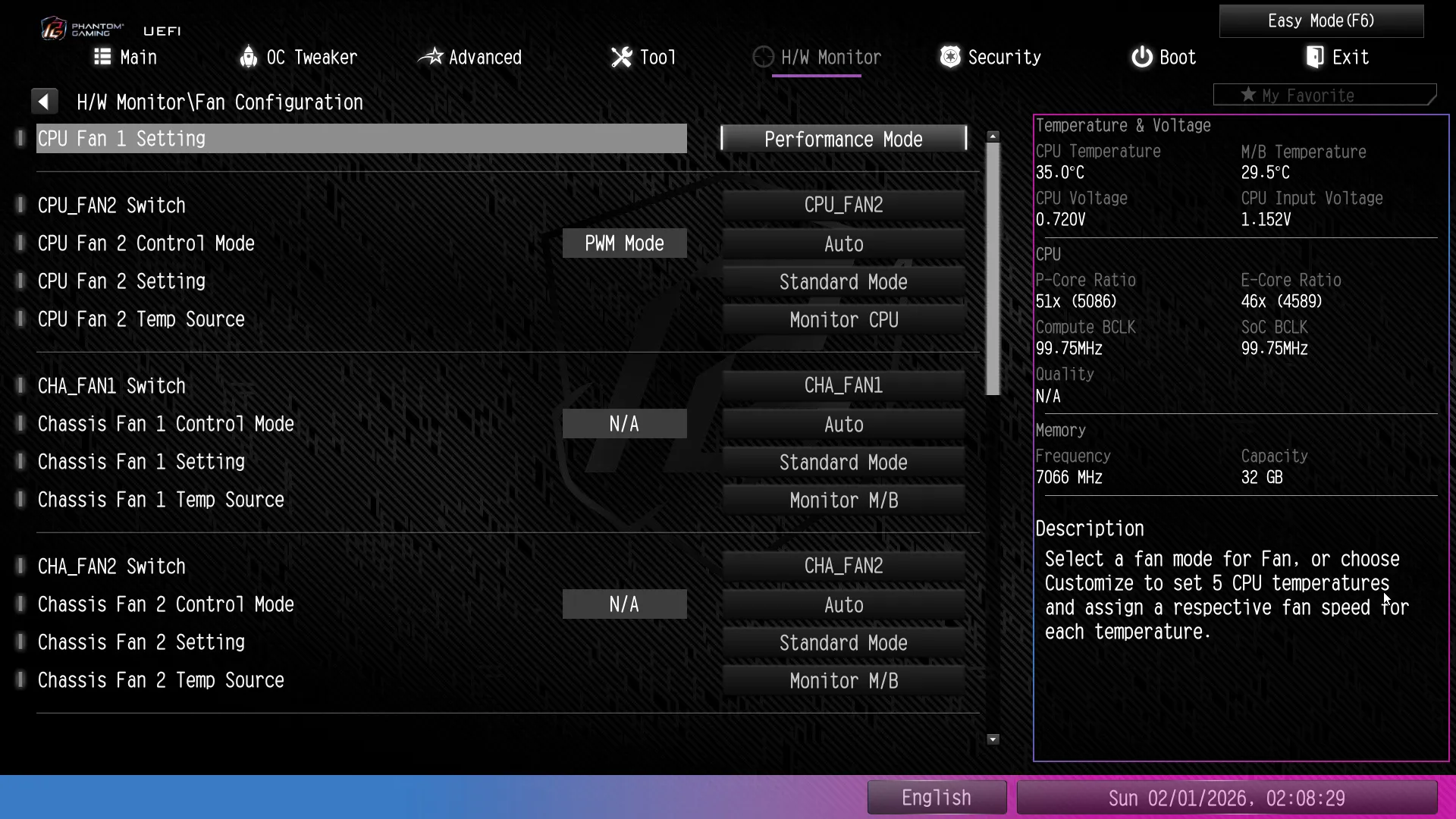Open the CPU Fan 2 Temp Source dropdown
Viewport: 1456px width, 819px height.
[843, 320]
